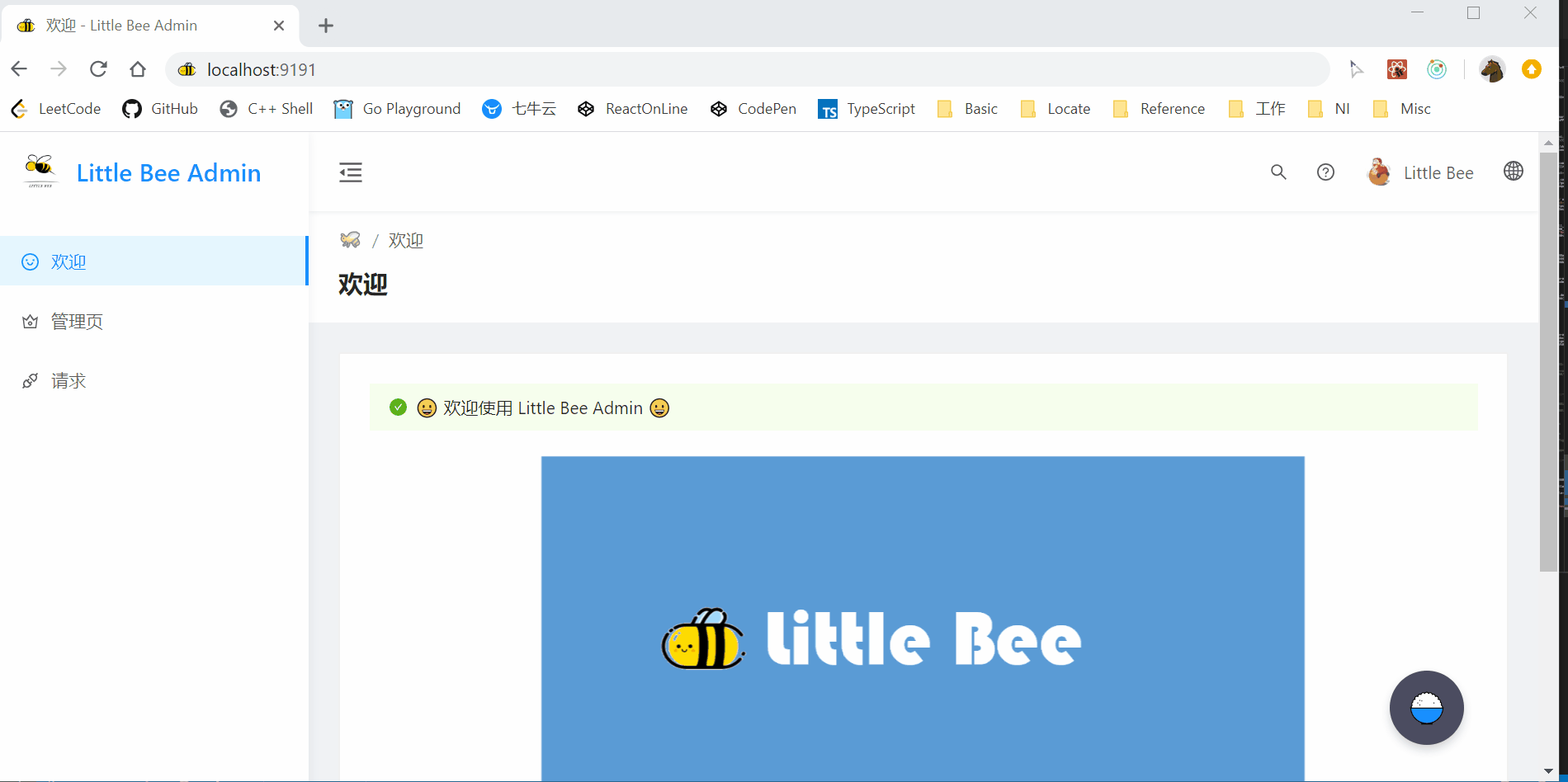The height and width of the screenshot is (782, 1568).
Task: Select the 欢迎 - Little Bee Admin tab
Action: (x=150, y=26)
